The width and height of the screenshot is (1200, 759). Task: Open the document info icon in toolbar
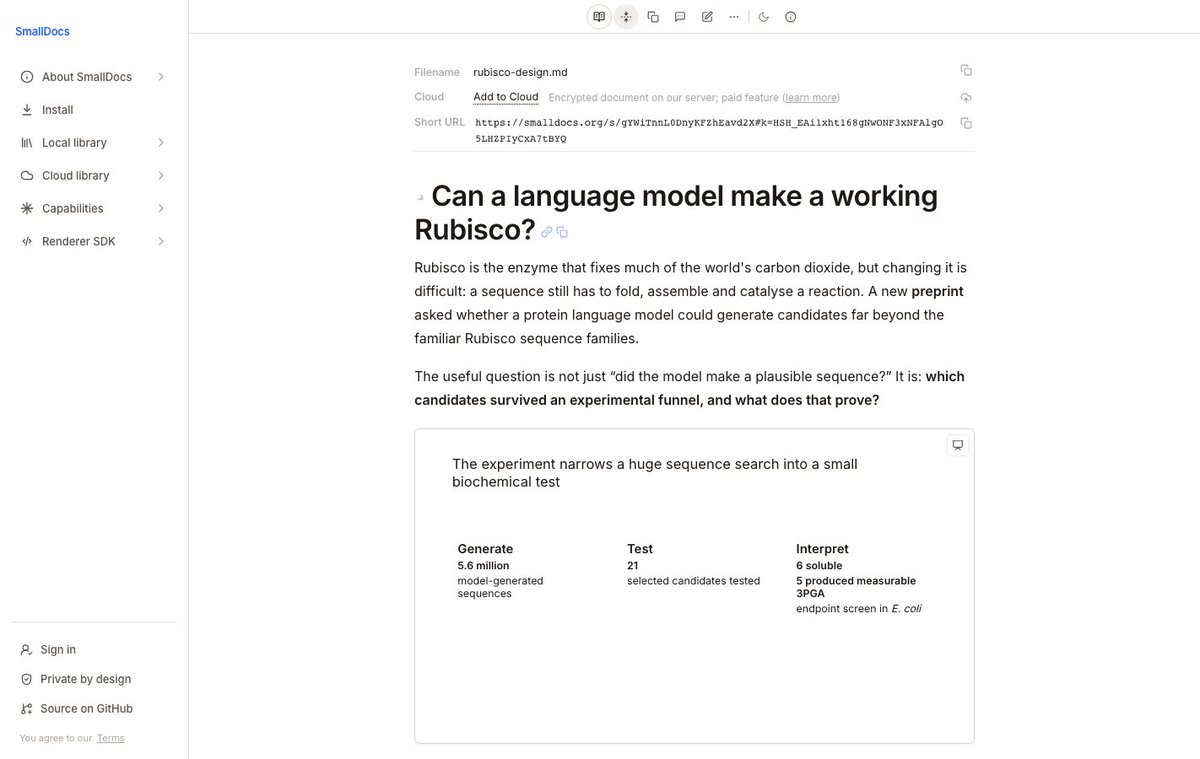[x=791, y=17]
